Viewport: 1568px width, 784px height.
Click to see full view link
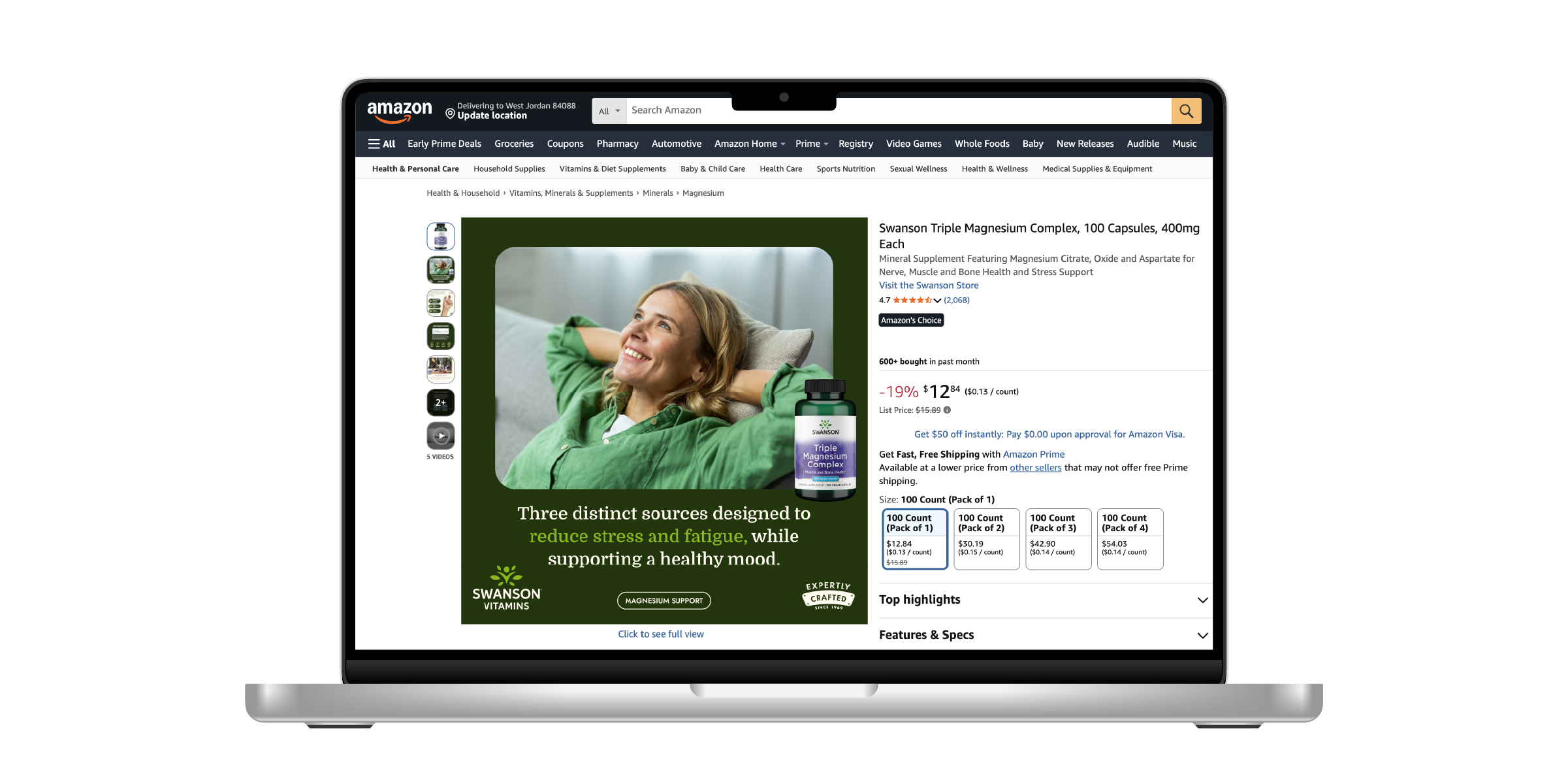(661, 634)
